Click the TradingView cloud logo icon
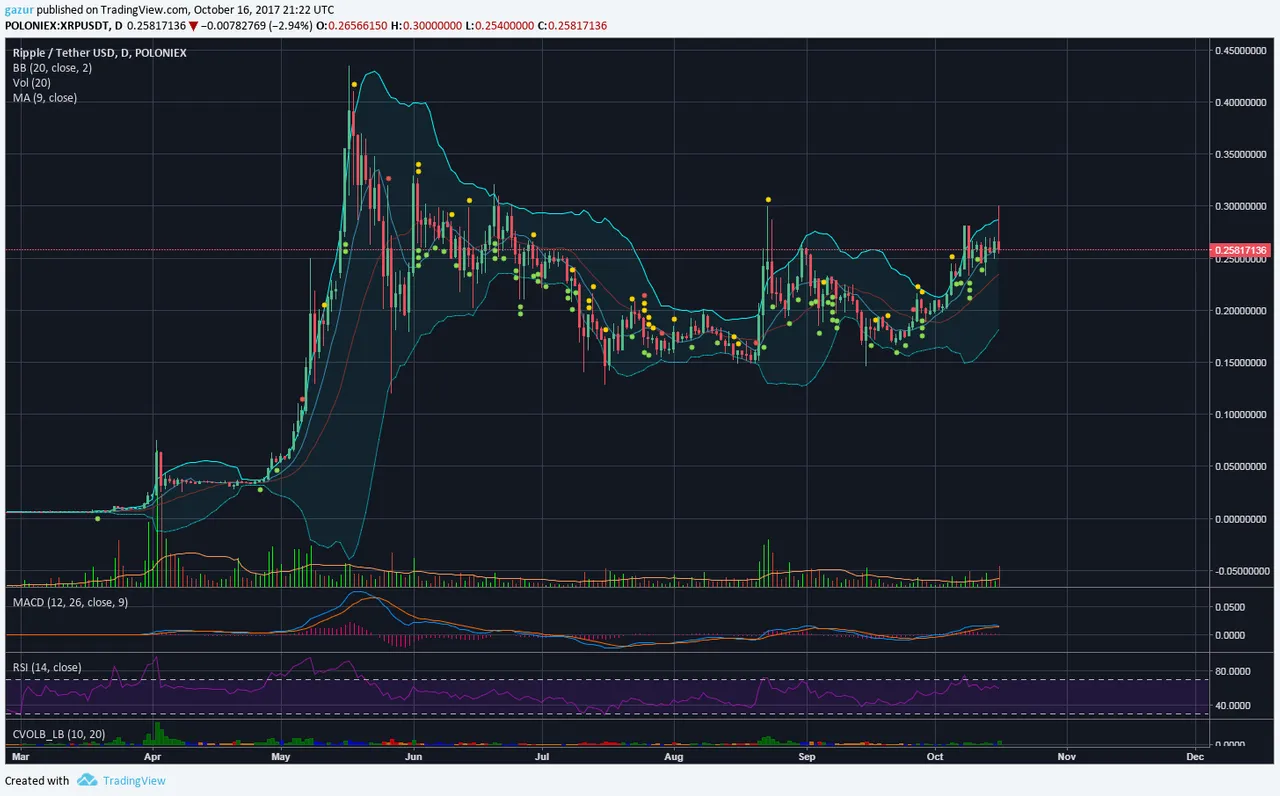Image resolution: width=1280 pixels, height=796 pixels. point(87,780)
